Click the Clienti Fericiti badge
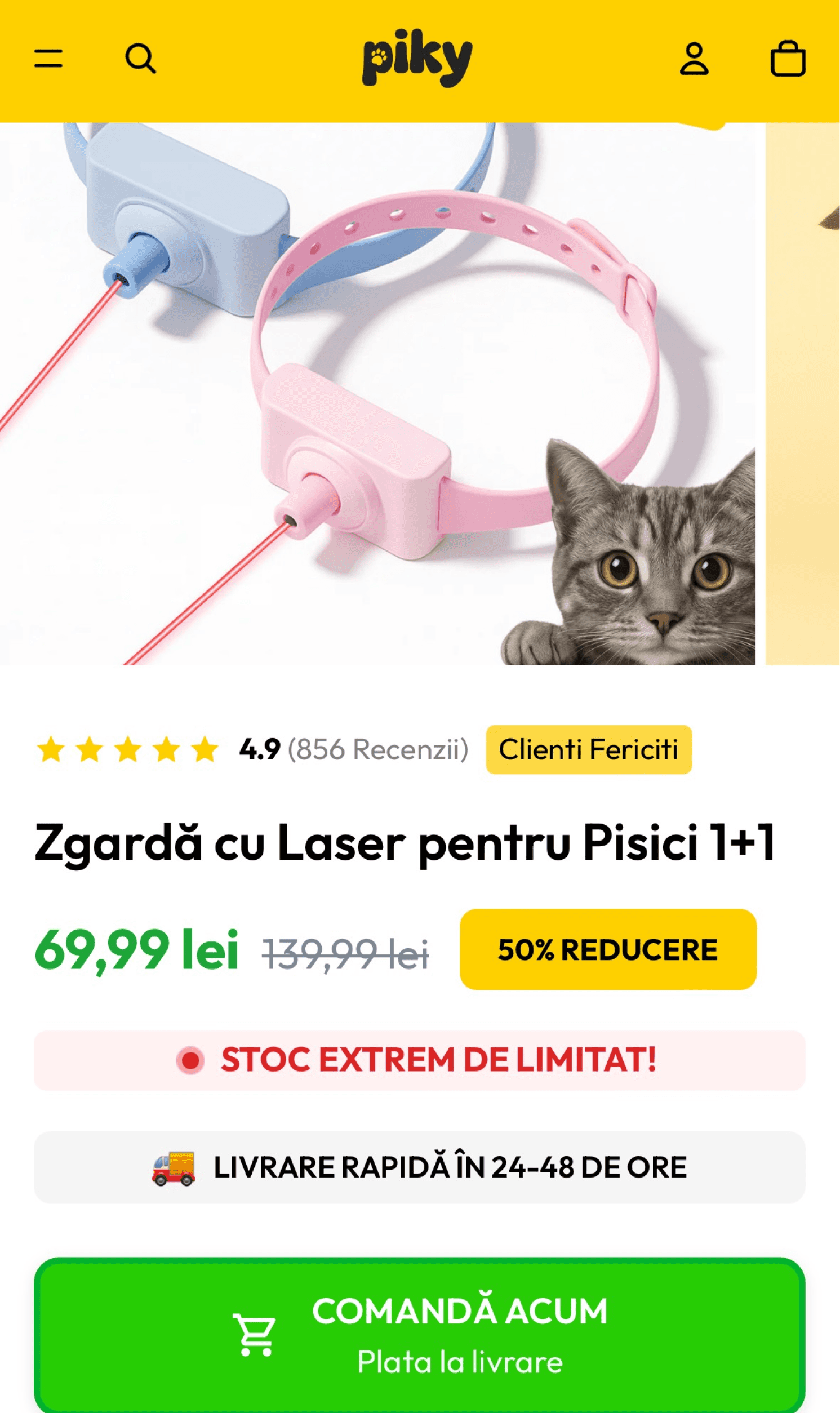Image resolution: width=840 pixels, height=1413 pixels. tap(589, 749)
